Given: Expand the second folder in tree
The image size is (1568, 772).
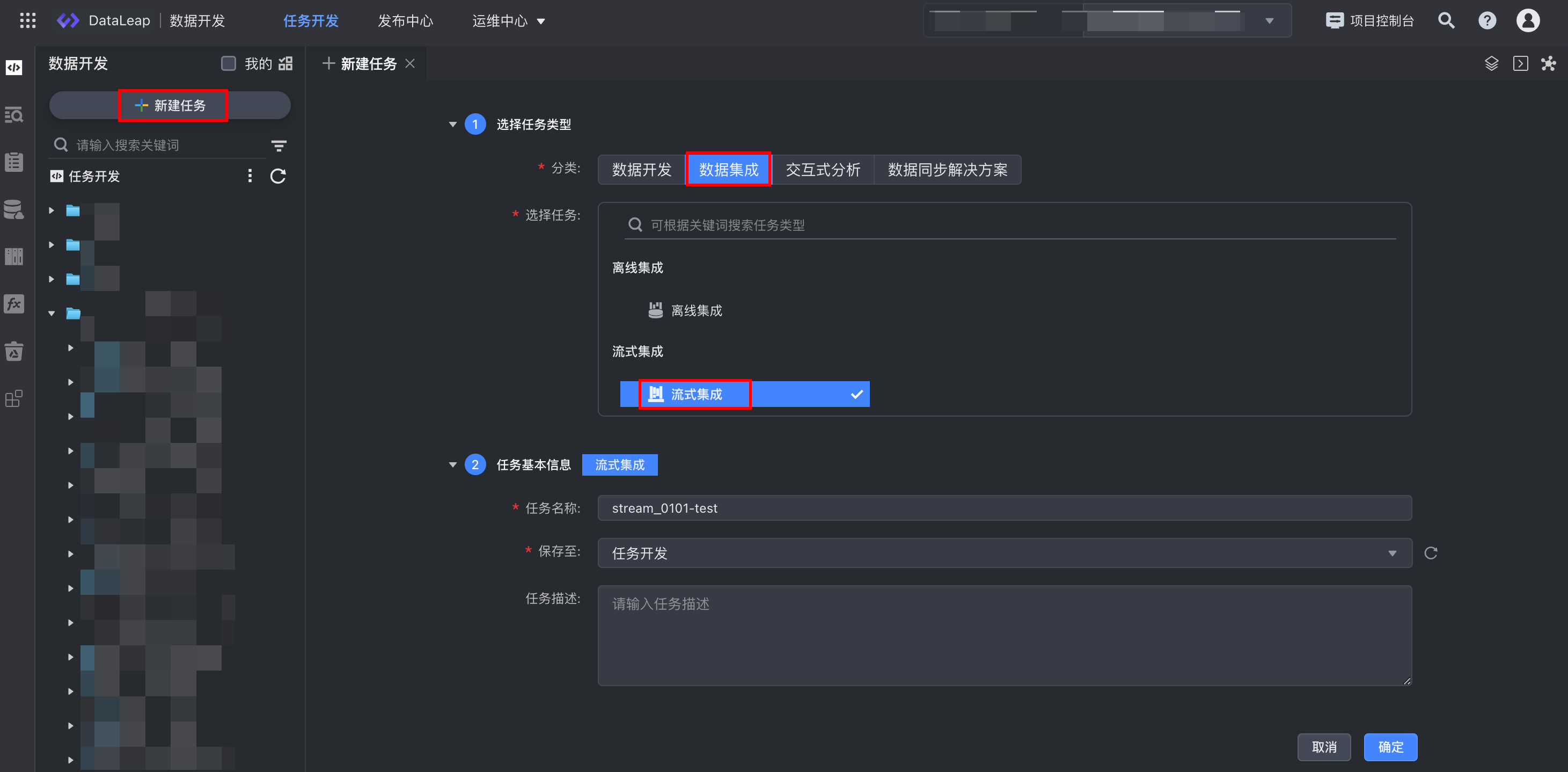Looking at the screenshot, I should point(51,245).
